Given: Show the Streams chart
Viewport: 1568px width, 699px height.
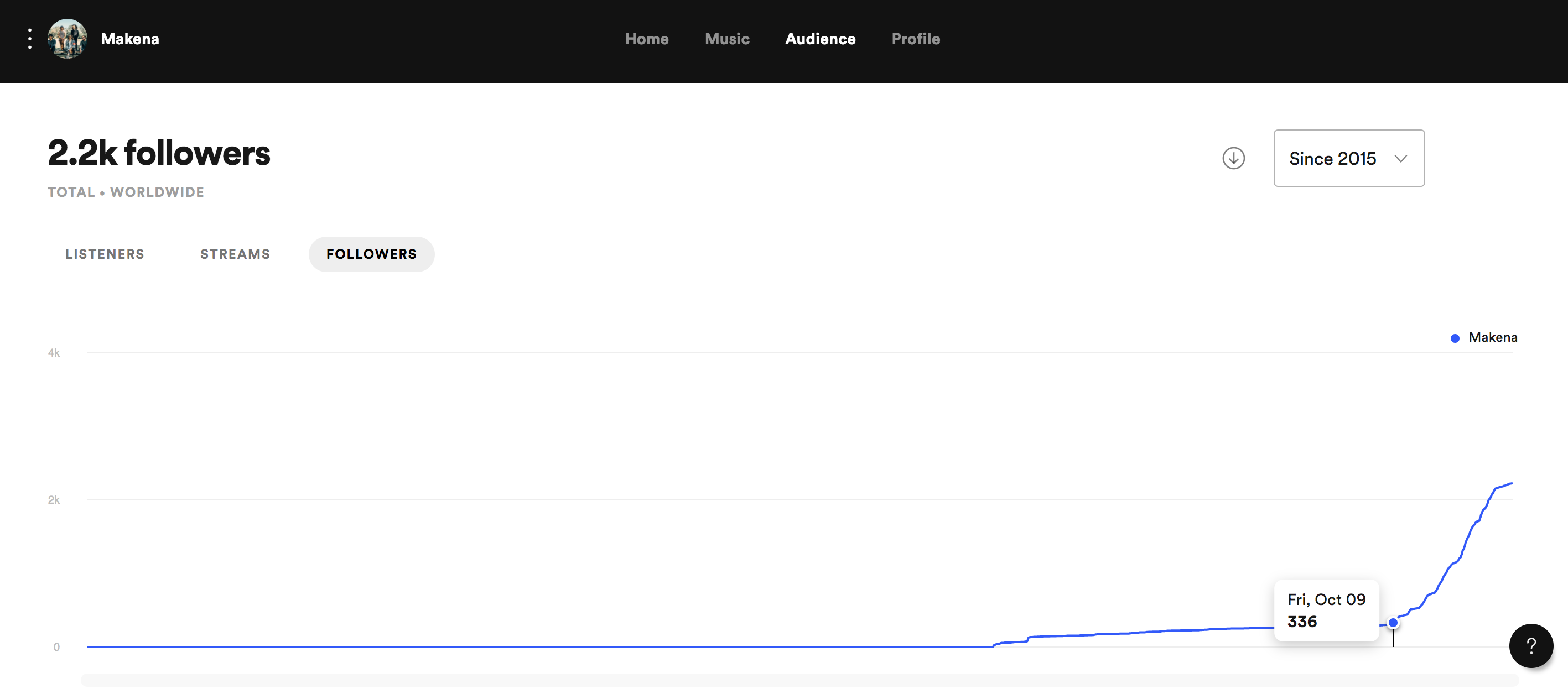Looking at the screenshot, I should pyautogui.click(x=235, y=254).
